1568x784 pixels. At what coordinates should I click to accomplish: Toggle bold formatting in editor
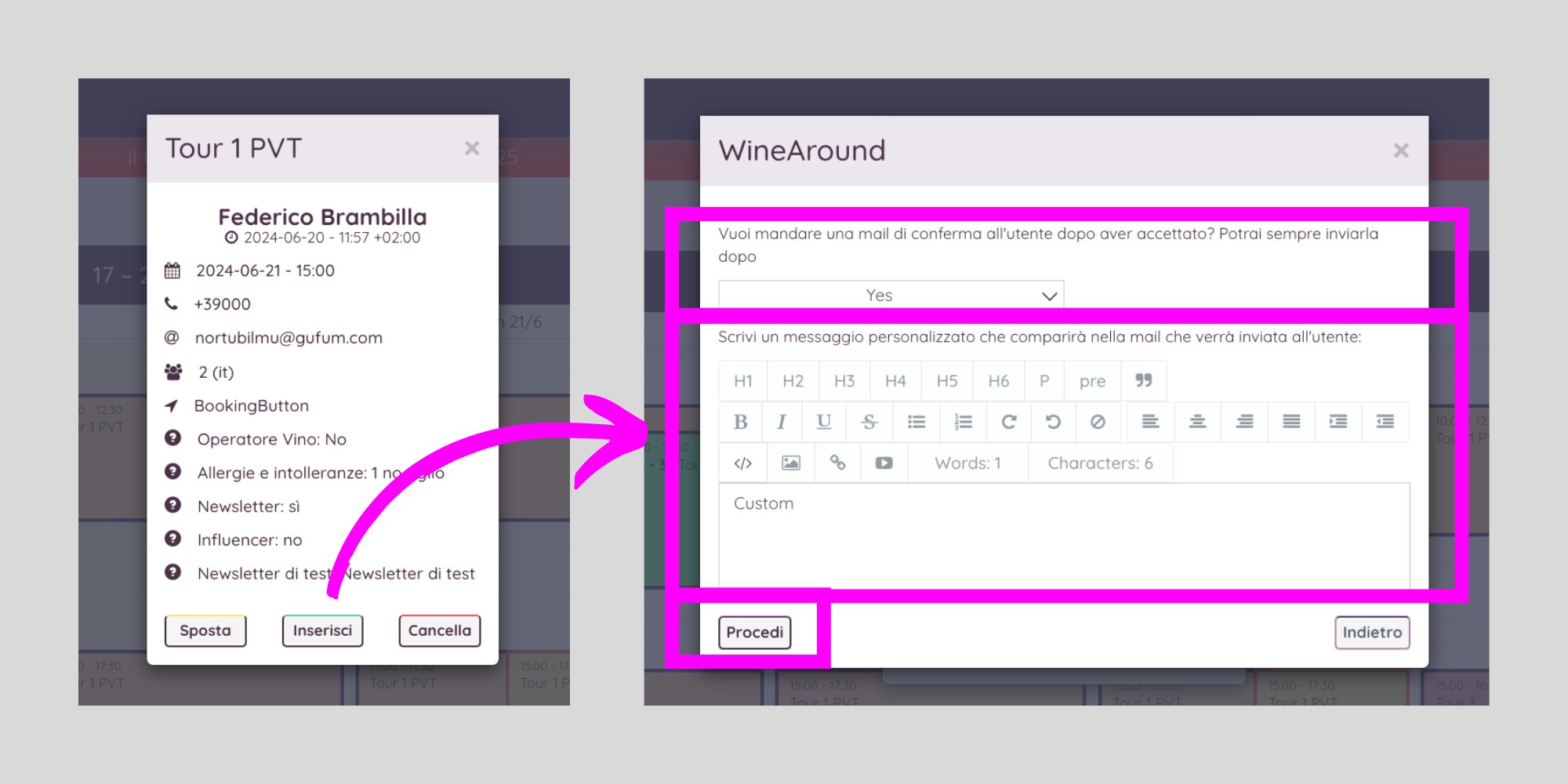pos(740,422)
